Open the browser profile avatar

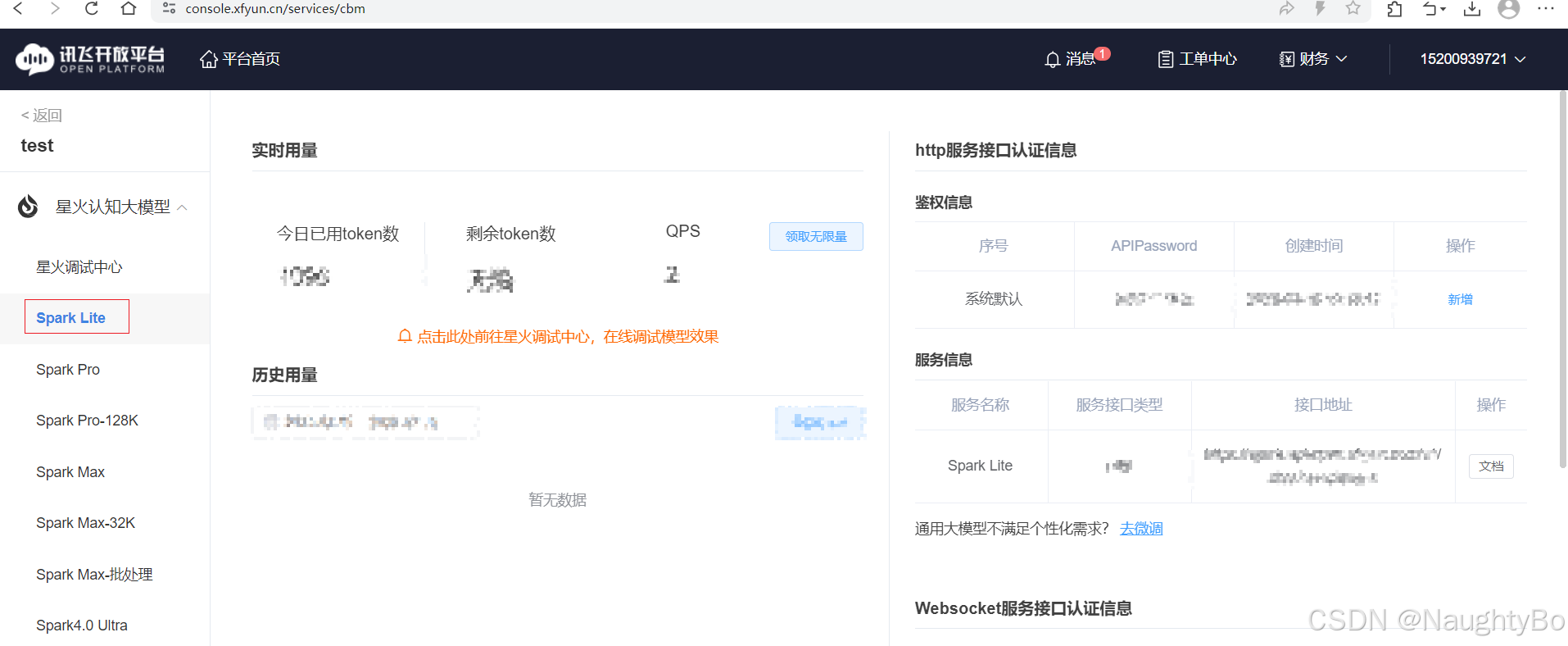click(1508, 8)
